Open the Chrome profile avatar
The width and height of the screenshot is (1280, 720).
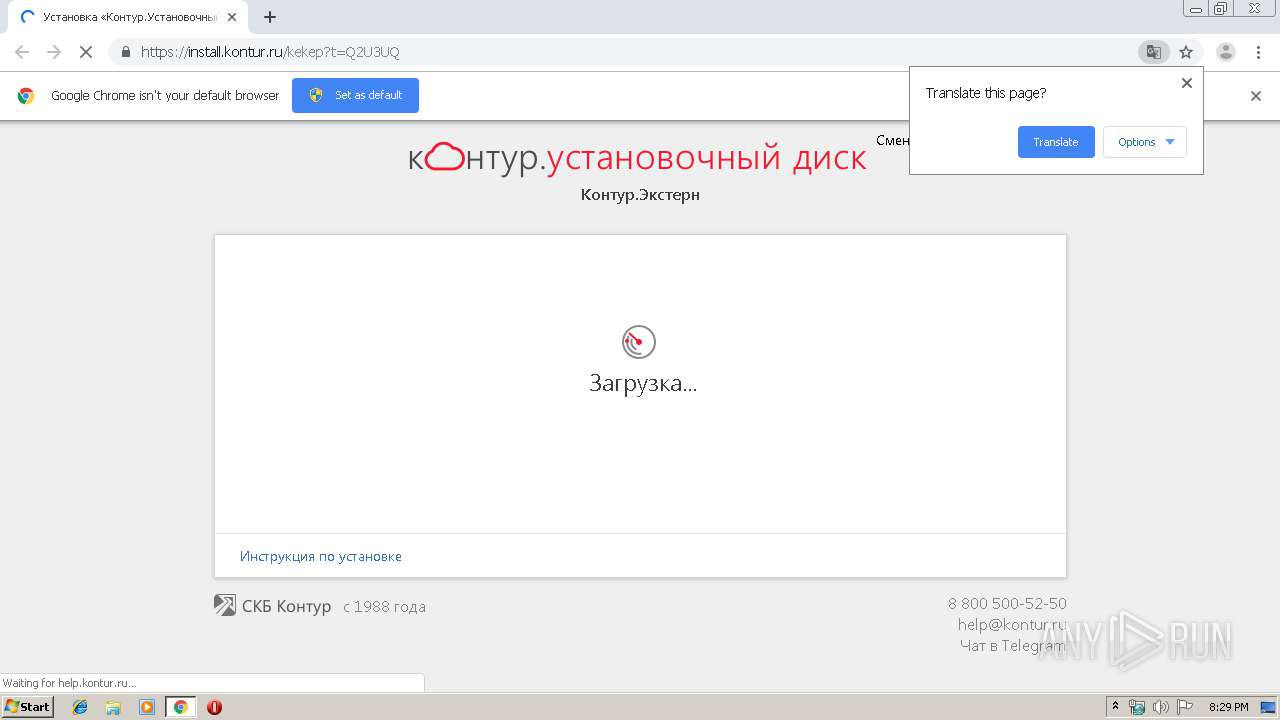1226,52
